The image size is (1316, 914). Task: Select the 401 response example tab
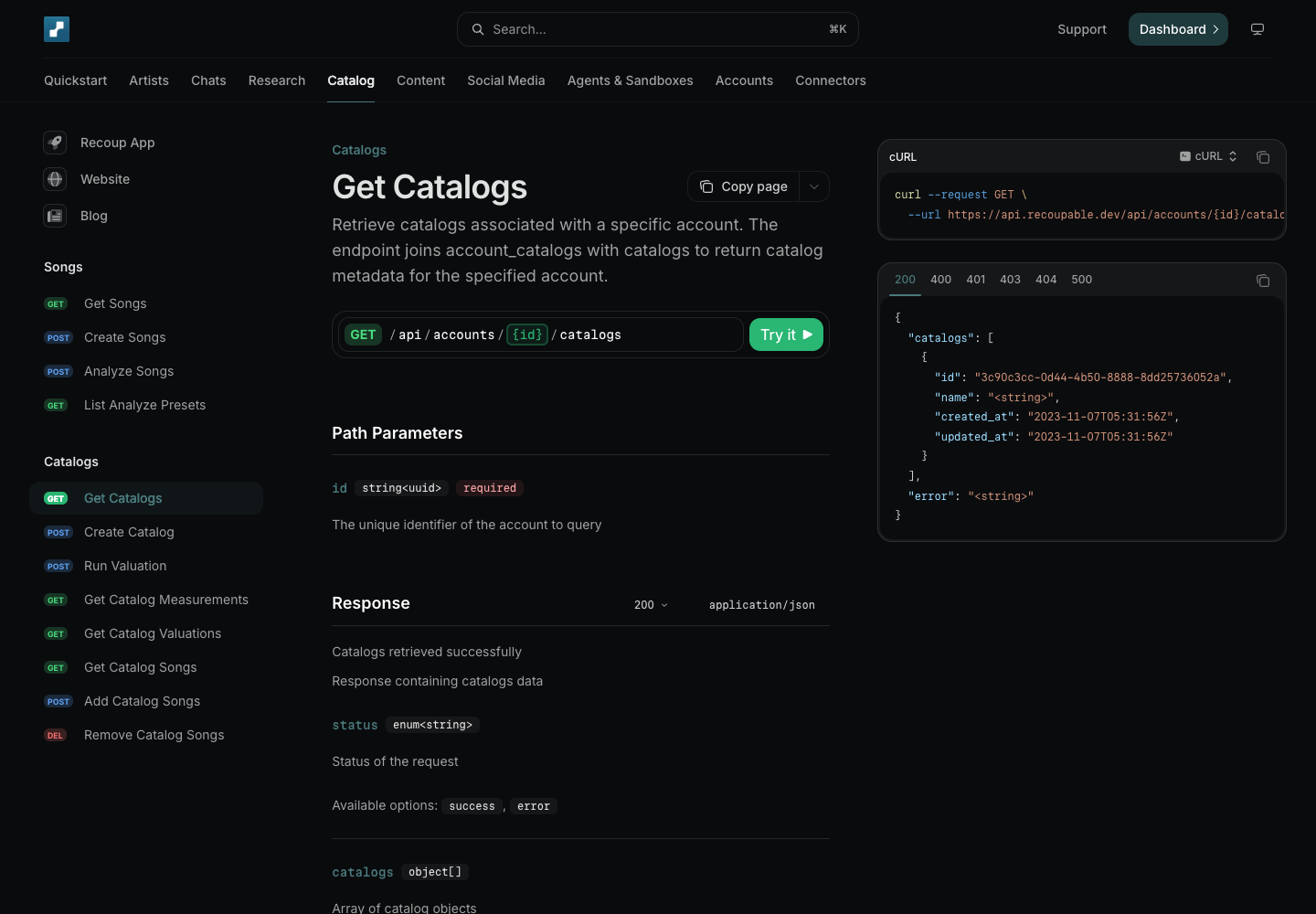pos(976,280)
